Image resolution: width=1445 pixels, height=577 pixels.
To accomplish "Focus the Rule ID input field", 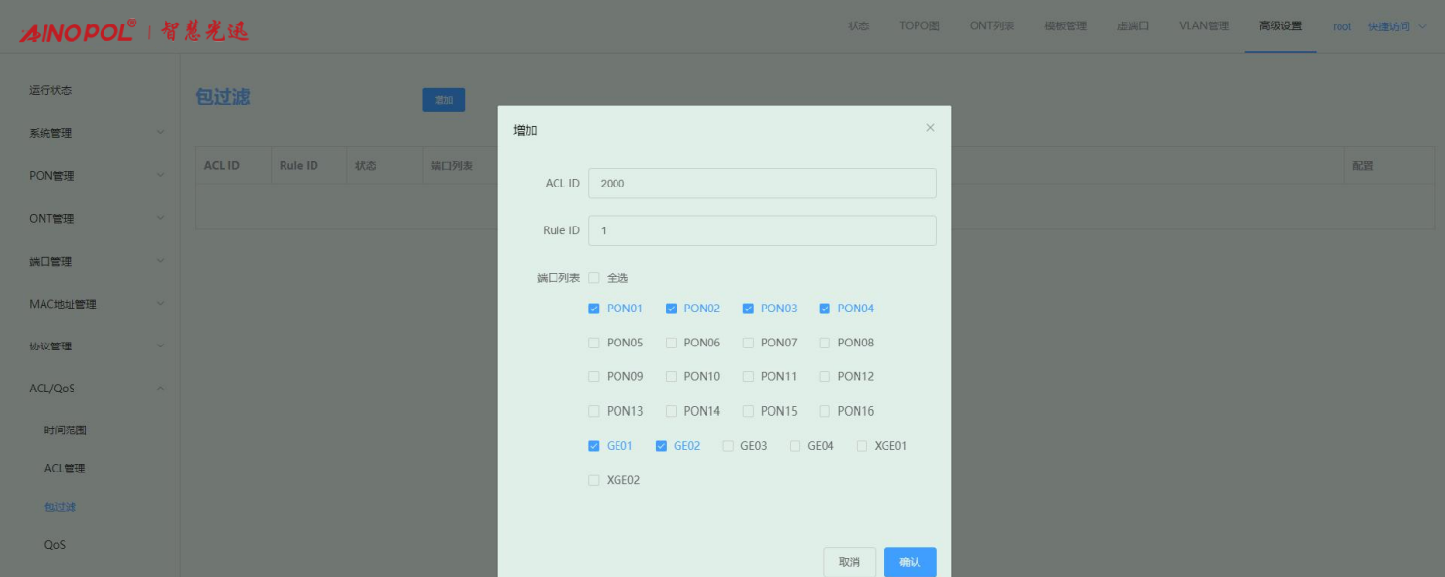I will click(x=762, y=230).
